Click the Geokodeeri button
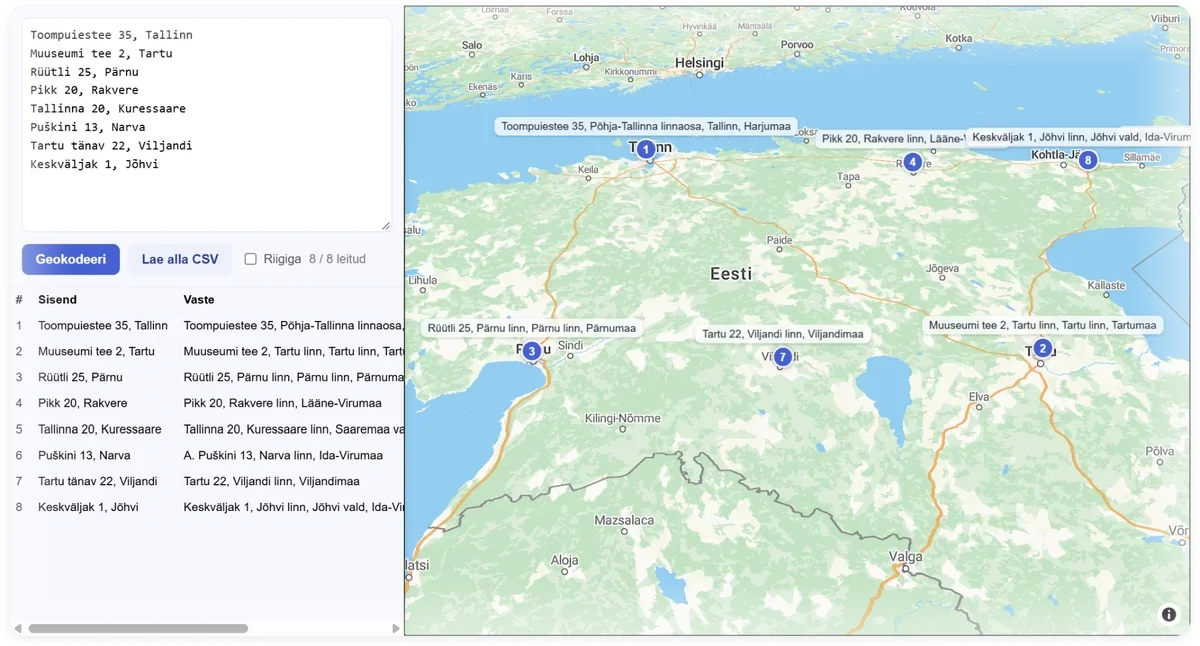Image resolution: width=1200 pixels, height=646 pixels. pyautogui.click(x=71, y=259)
